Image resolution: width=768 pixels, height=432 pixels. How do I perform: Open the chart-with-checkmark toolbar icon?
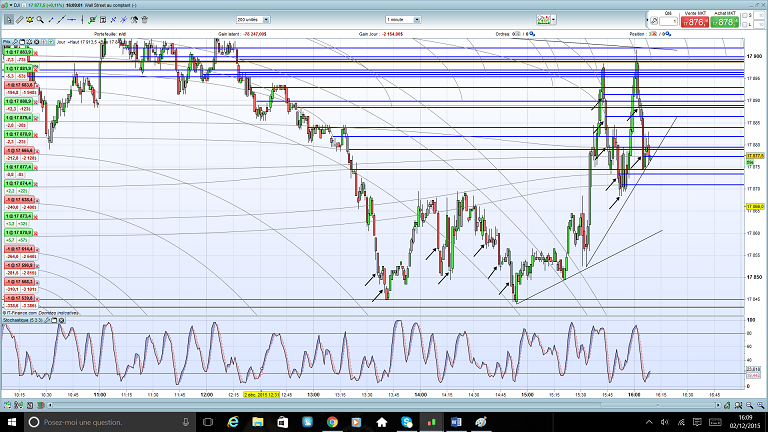click(x=92, y=20)
